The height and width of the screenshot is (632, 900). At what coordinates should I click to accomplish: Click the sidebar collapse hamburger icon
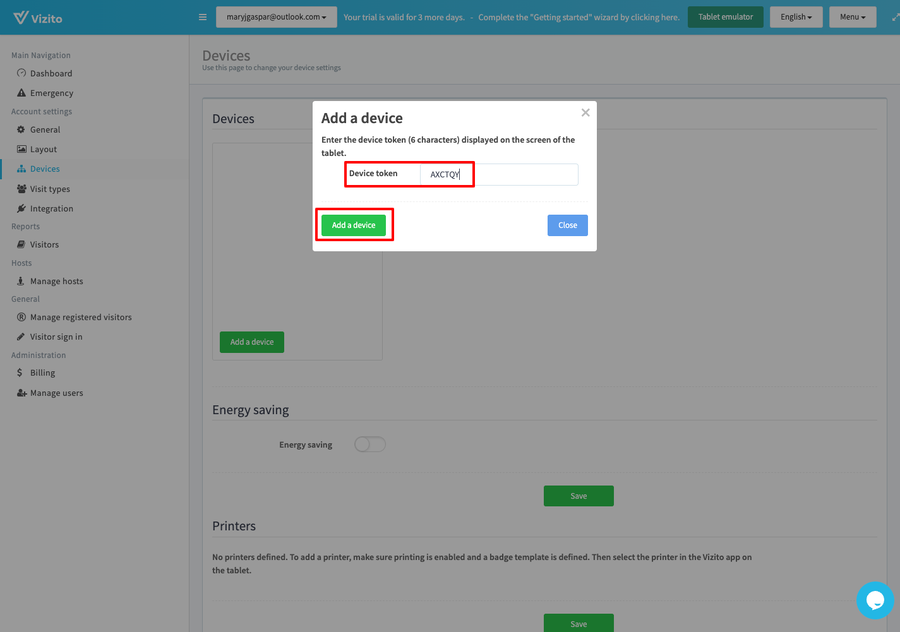point(202,16)
